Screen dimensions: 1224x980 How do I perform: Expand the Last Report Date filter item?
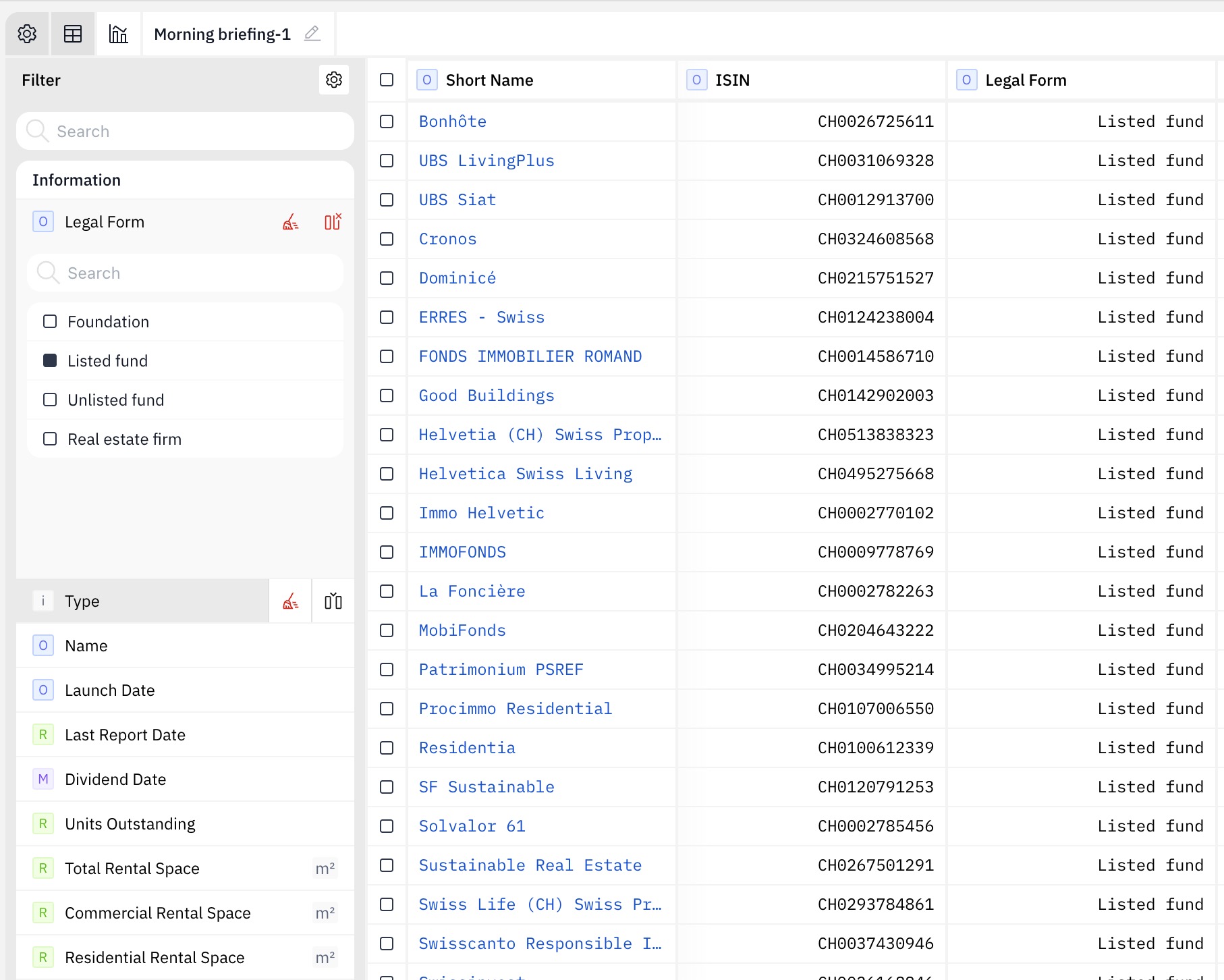pyautogui.click(x=185, y=735)
